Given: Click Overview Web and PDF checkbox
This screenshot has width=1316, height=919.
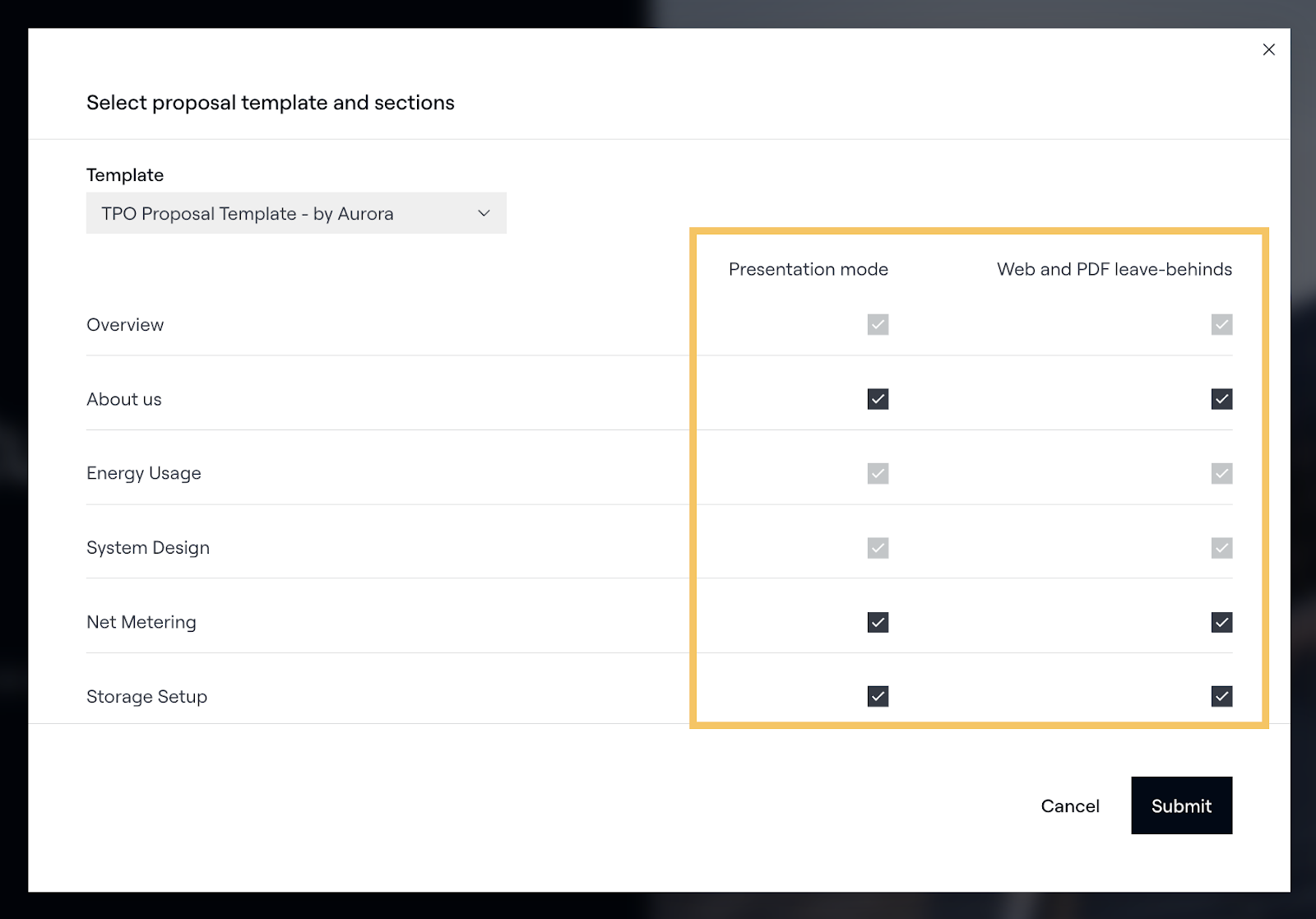Looking at the screenshot, I should point(1221,324).
